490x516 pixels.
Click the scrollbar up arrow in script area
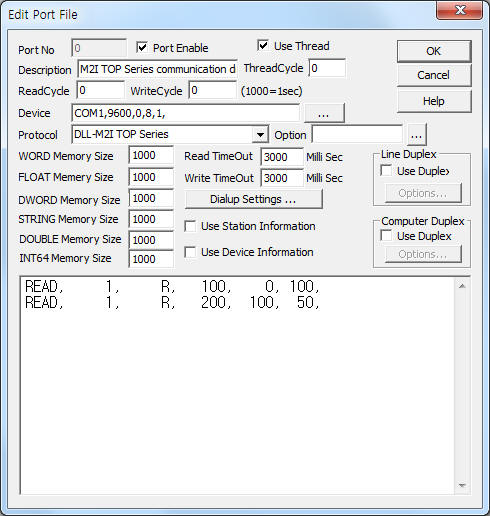[462, 286]
